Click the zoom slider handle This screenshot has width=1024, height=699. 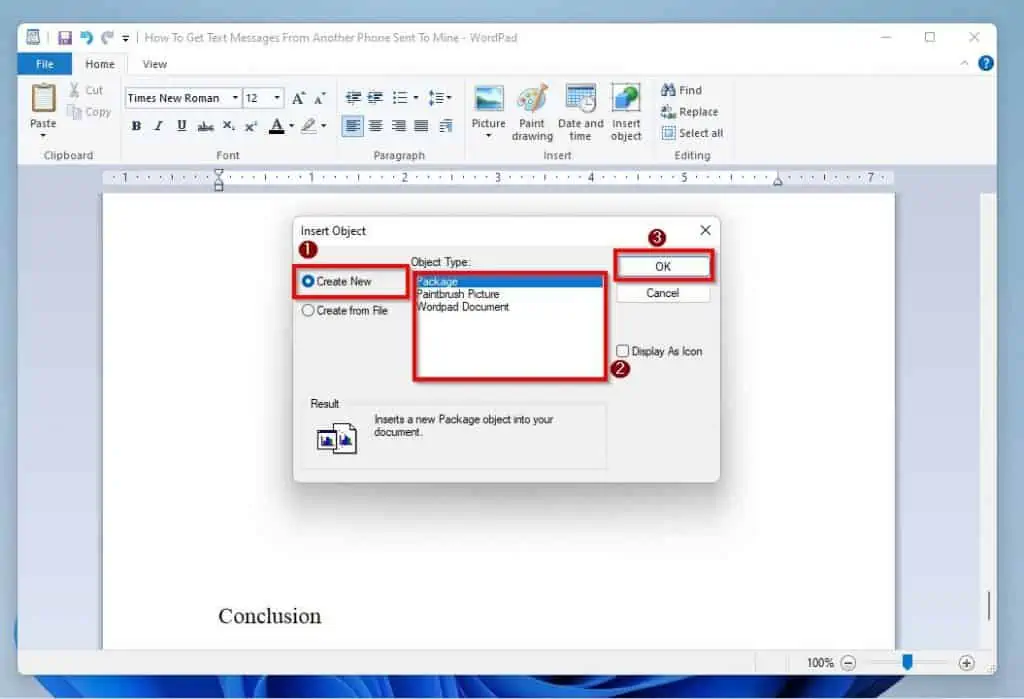pos(907,662)
